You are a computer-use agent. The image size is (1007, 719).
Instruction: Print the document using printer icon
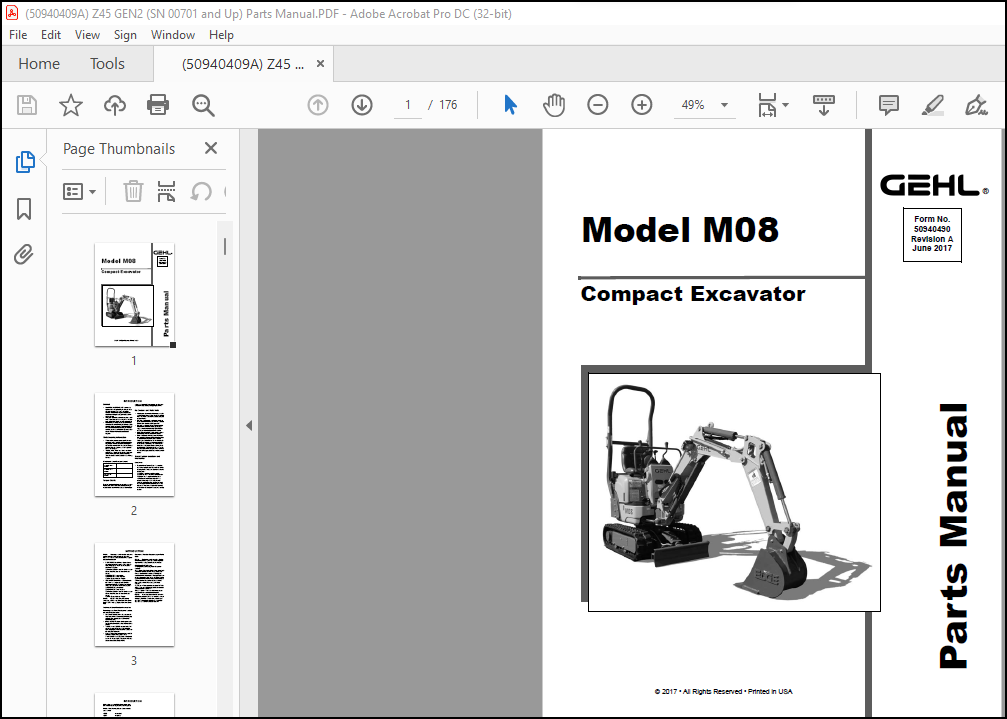coord(158,105)
